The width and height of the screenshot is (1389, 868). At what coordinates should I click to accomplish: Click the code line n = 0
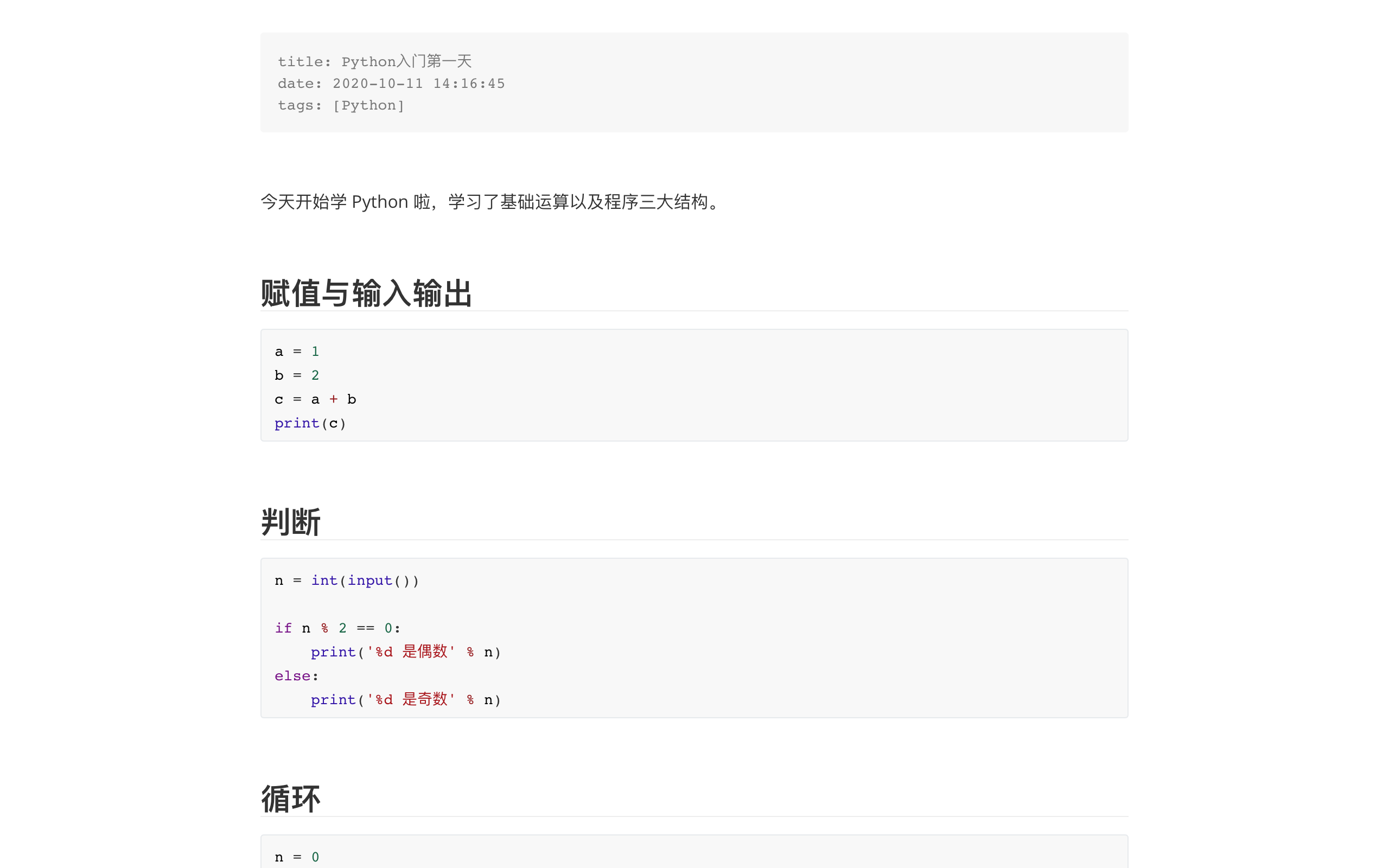[x=297, y=857]
